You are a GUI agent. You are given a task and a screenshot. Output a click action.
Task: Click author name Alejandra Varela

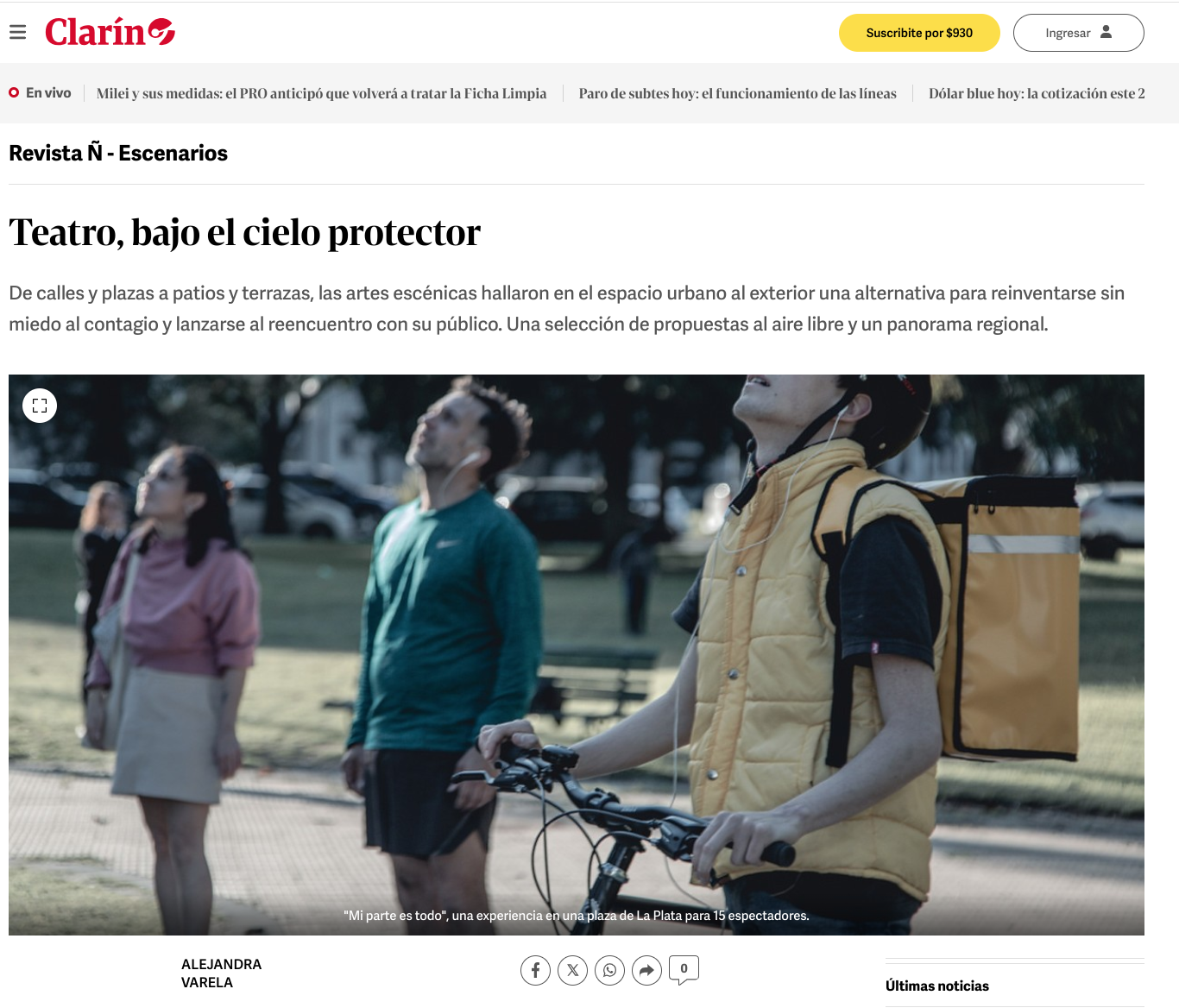tap(221, 973)
